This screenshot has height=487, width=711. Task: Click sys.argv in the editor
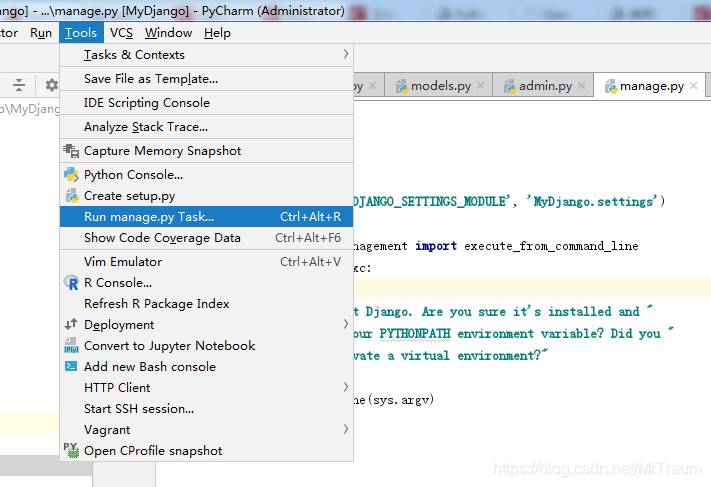pyautogui.click(x=401, y=400)
